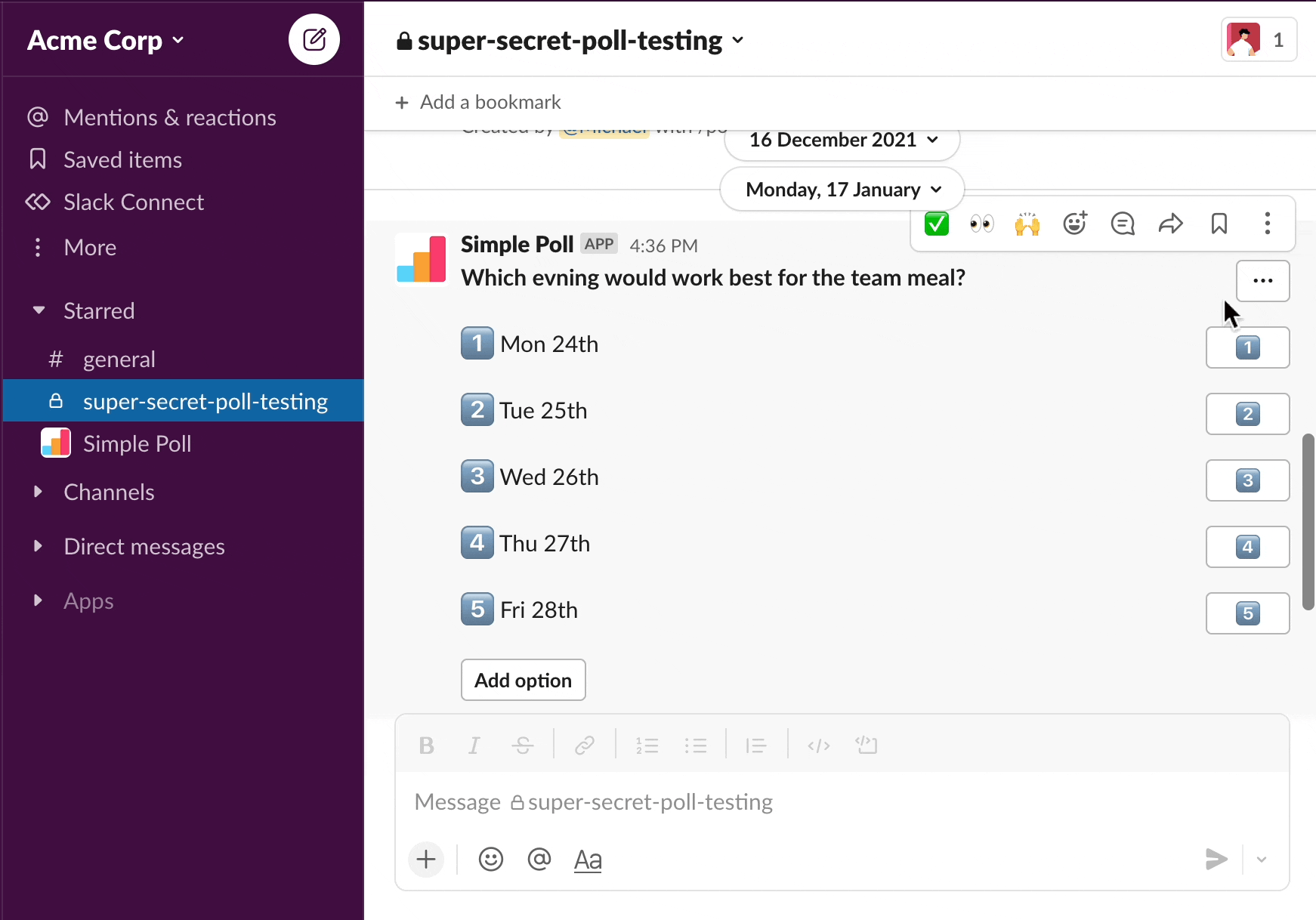Screen dimensions: 1316x920
Task: Click the Add option button
Action: (524, 680)
